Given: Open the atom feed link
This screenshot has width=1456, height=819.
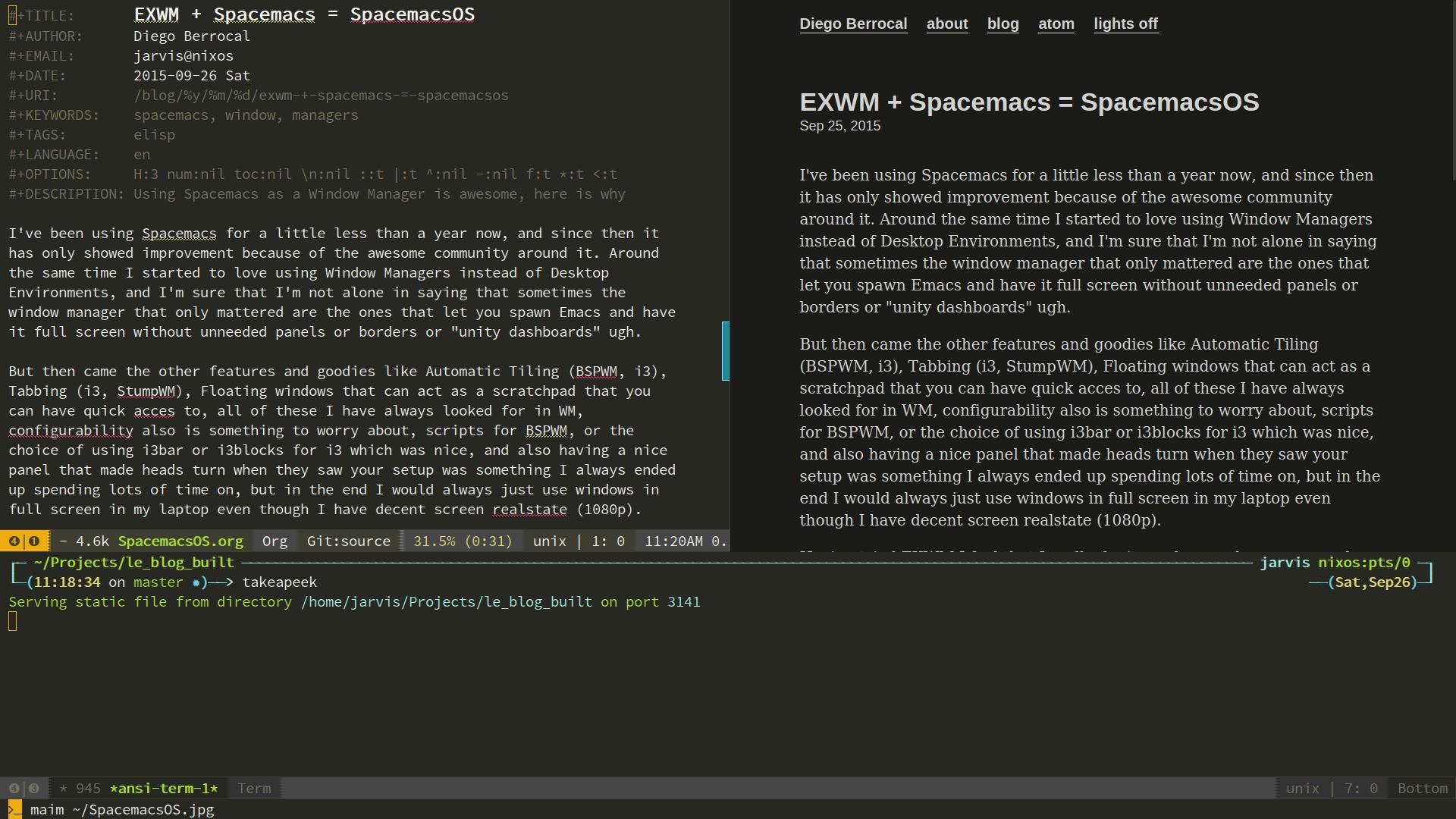Looking at the screenshot, I should [1056, 24].
